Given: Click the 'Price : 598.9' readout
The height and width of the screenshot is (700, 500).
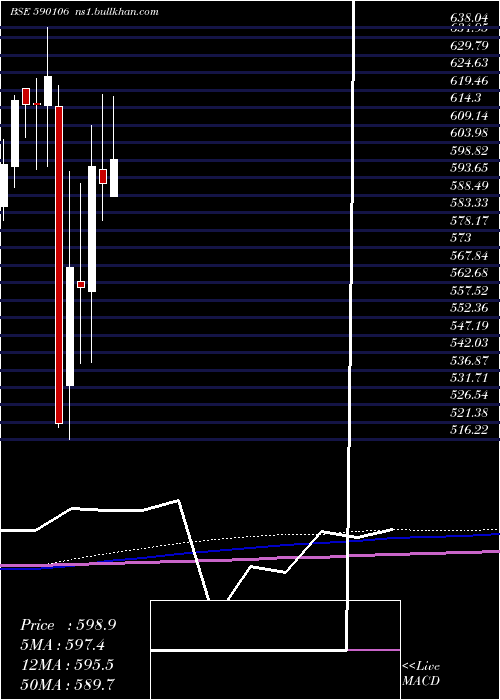Looking at the screenshot, I should click(x=68, y=625).
